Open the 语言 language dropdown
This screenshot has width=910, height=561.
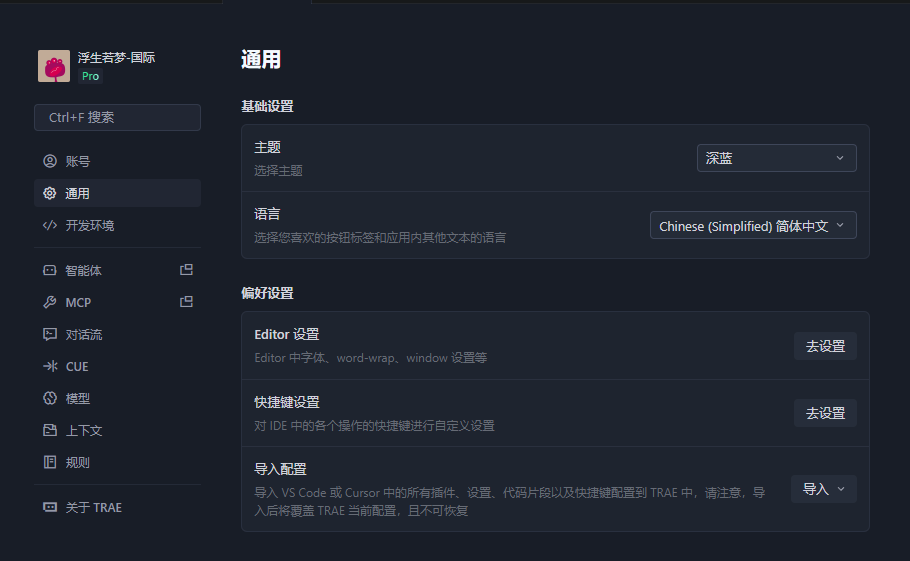tap(753, 226)
